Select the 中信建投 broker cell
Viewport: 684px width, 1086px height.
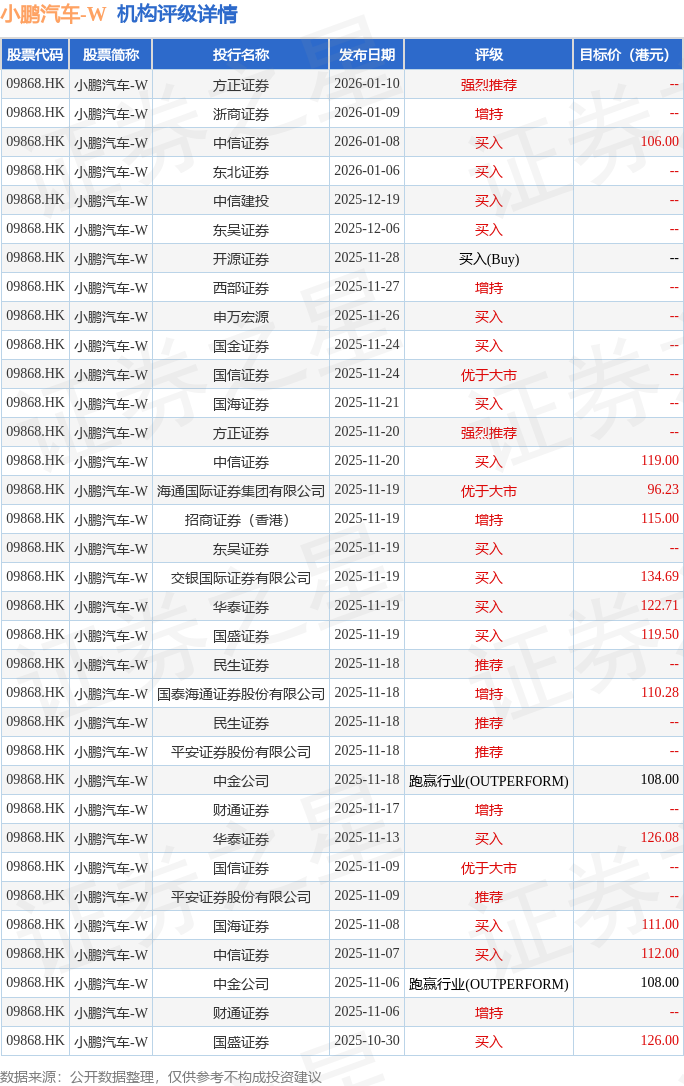[240, 201]
